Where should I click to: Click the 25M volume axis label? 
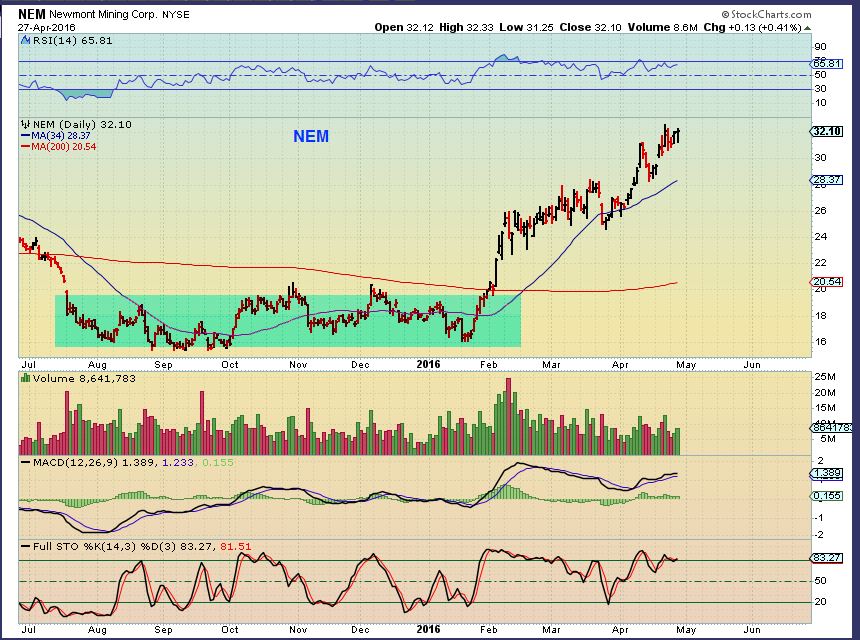click(825, 377)
